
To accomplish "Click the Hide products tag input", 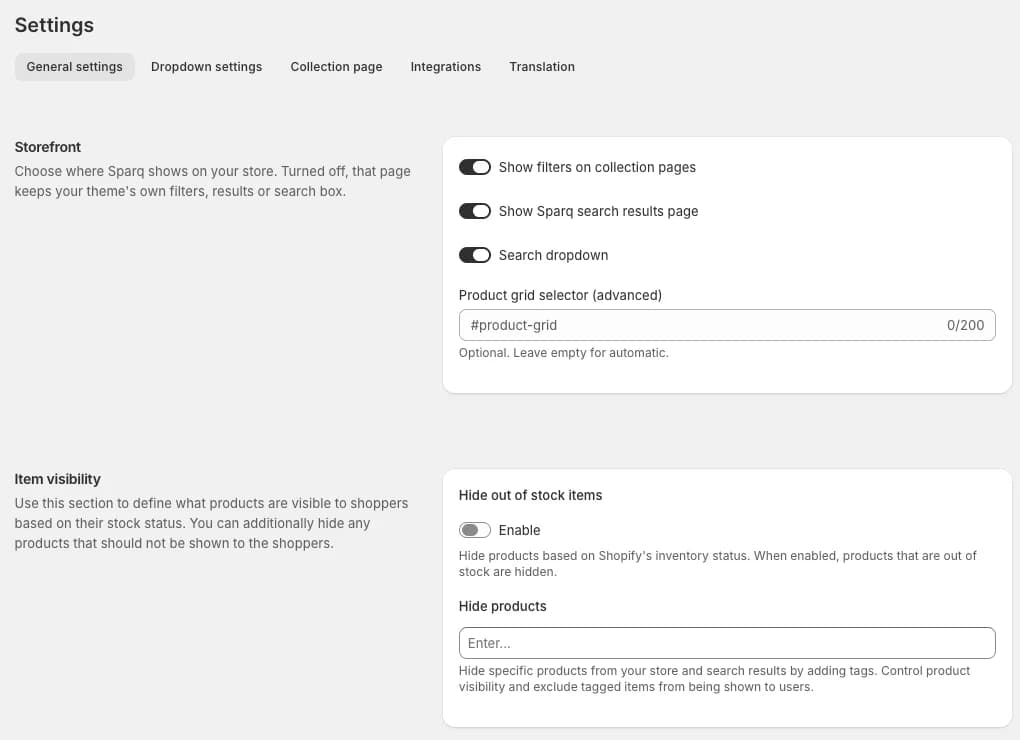I will (x=727, y=643).
